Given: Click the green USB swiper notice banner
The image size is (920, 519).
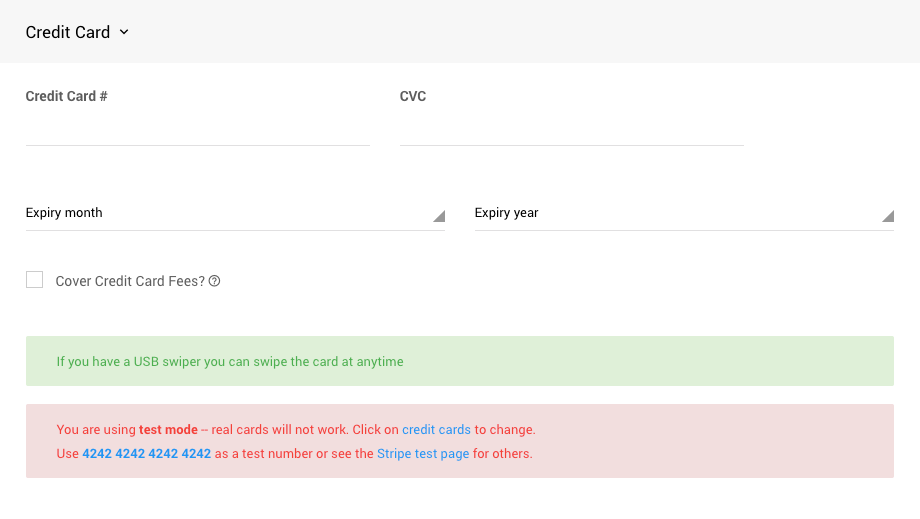Looking at the screenshot, I should click(459, 361).
